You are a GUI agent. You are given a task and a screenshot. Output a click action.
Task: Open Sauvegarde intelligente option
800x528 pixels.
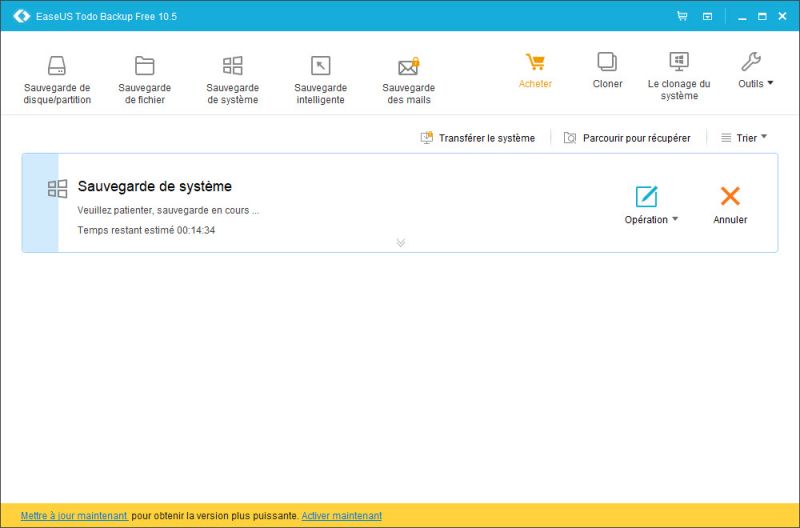[x=320, y=80]
